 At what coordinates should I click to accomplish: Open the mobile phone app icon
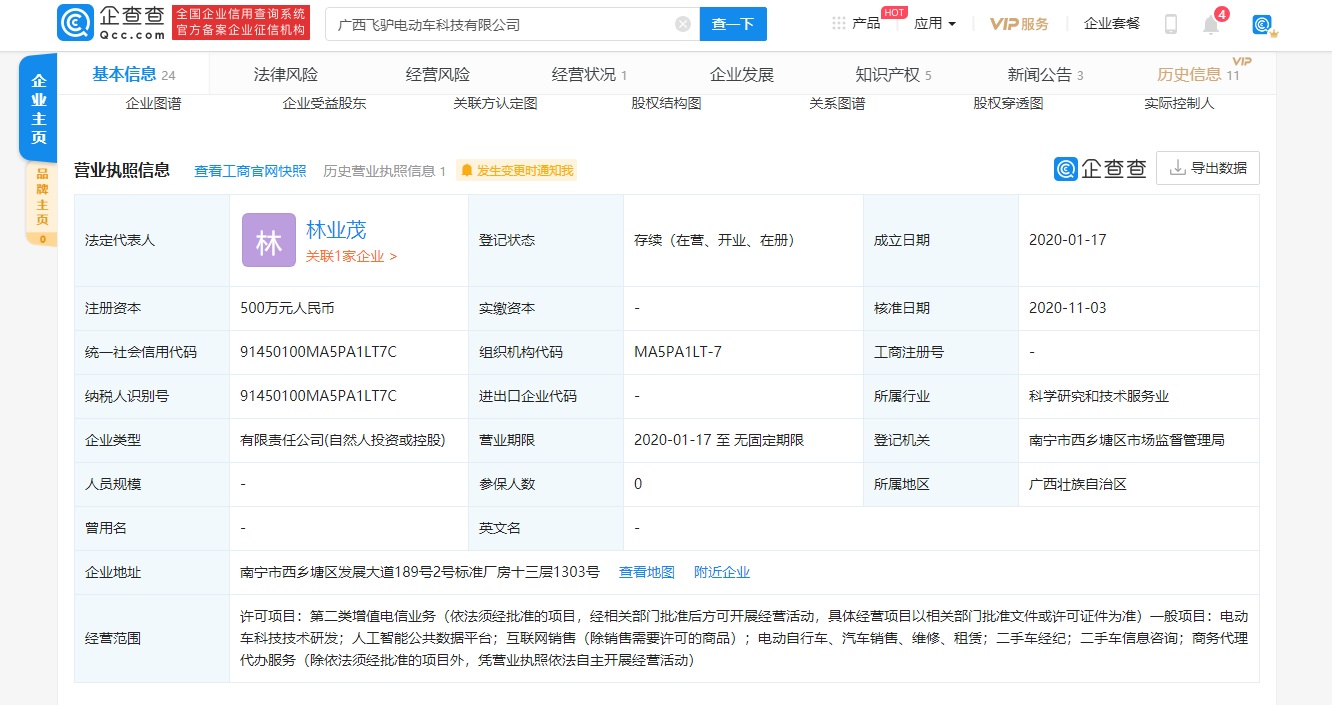coord(1171,24)
